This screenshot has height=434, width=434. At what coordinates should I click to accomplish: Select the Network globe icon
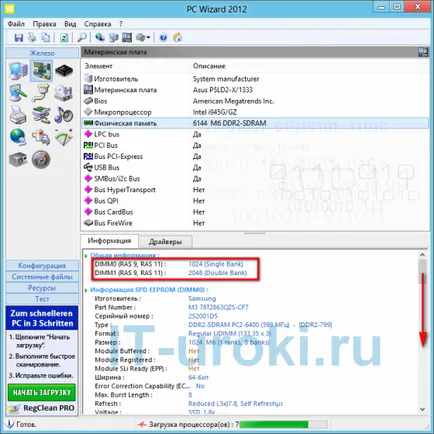pyautogui.click(x=18, y=137)
